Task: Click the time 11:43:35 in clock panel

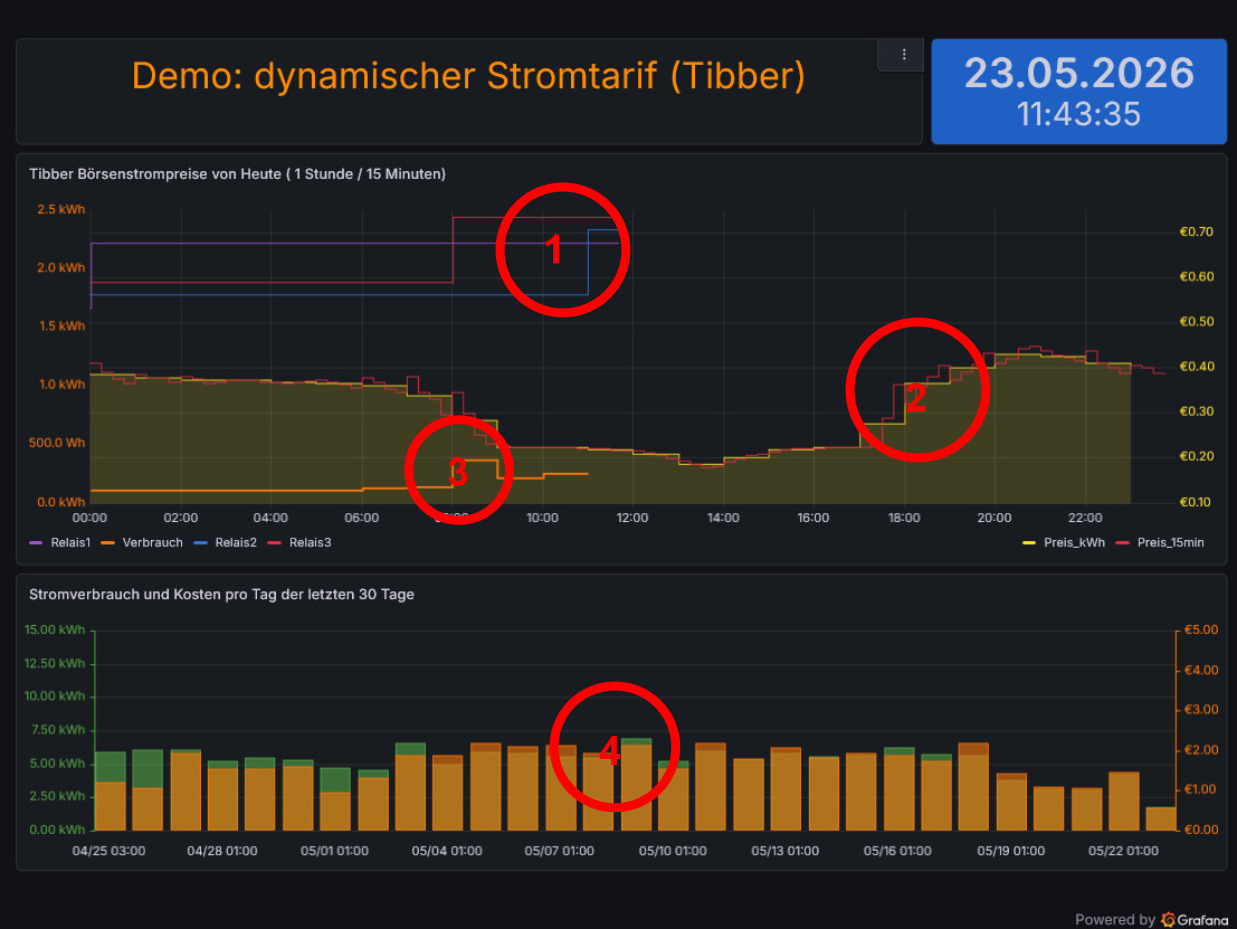Action: [x=1079, y=114]
